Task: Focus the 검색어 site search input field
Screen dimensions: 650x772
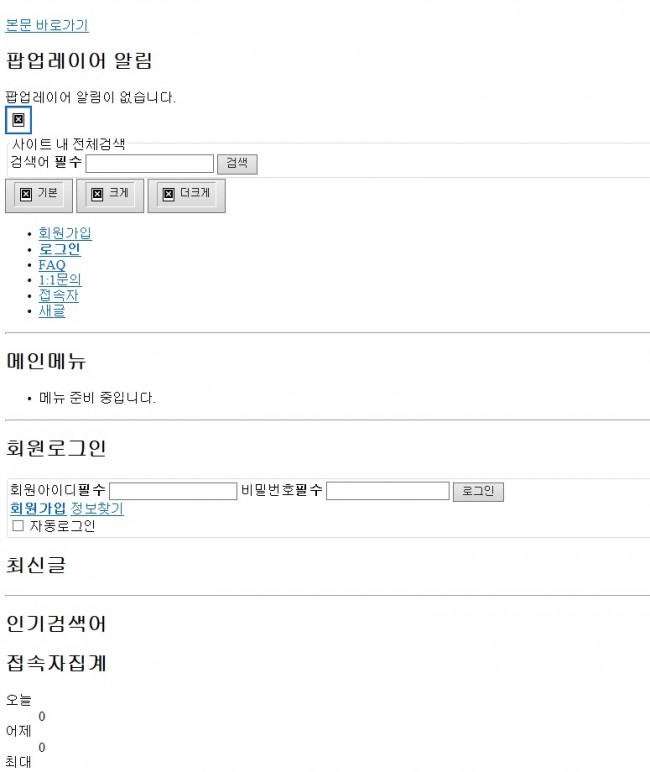Action: pyautogui.click(x=150, y=163)
